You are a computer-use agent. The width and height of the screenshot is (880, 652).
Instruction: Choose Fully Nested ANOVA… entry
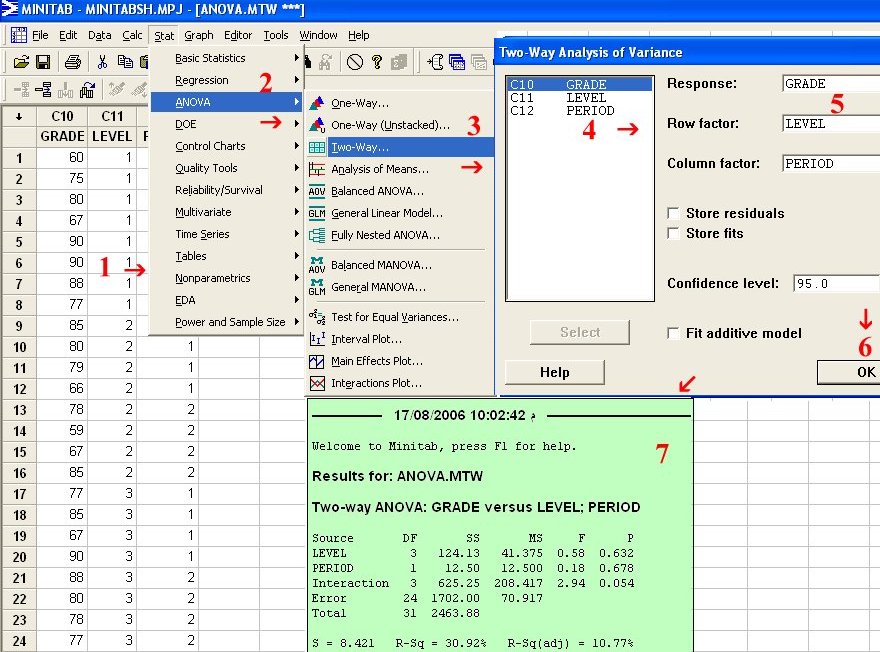(x=385, y=235)
